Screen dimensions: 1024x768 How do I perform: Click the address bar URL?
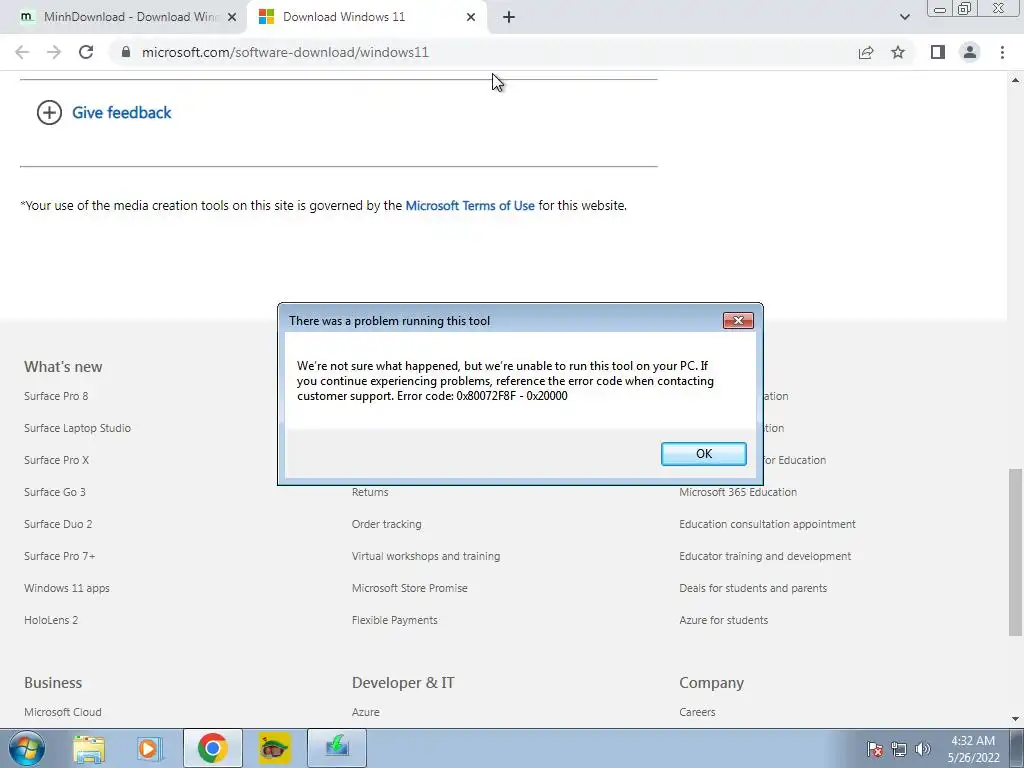285,52
